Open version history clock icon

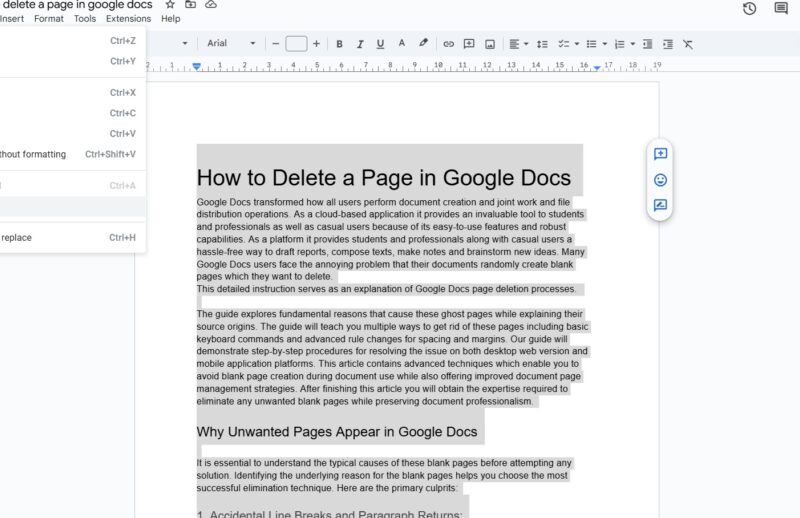click(749, 8)
